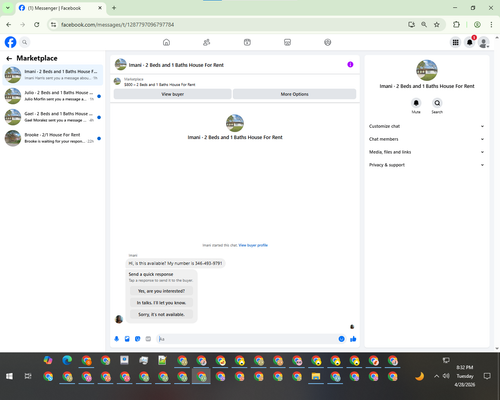Open the Imani house for rent conversation
The width and height of the screenshot is (500, 400).
53,75
